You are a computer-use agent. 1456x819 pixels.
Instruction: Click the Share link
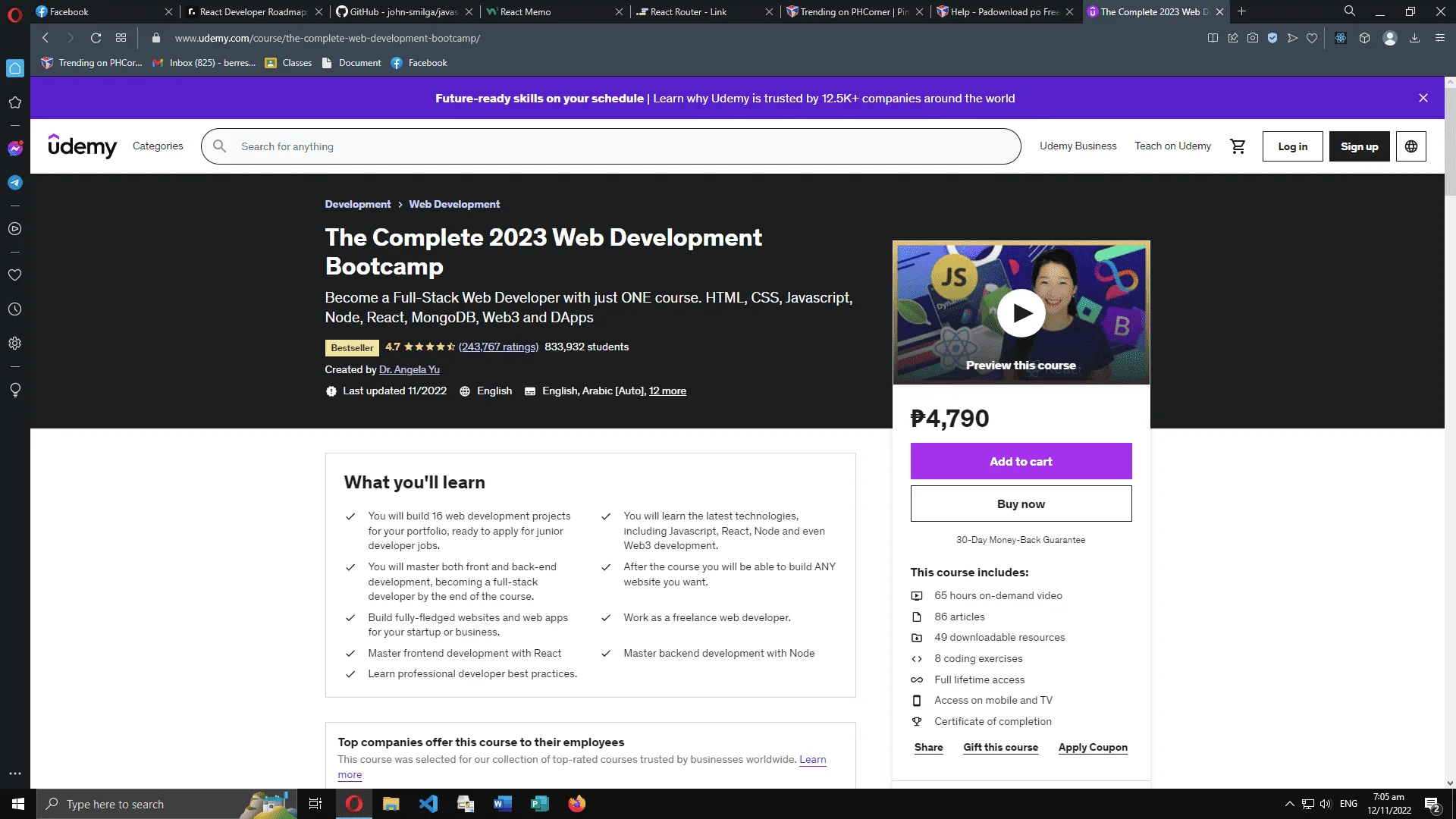pos(929,748)
